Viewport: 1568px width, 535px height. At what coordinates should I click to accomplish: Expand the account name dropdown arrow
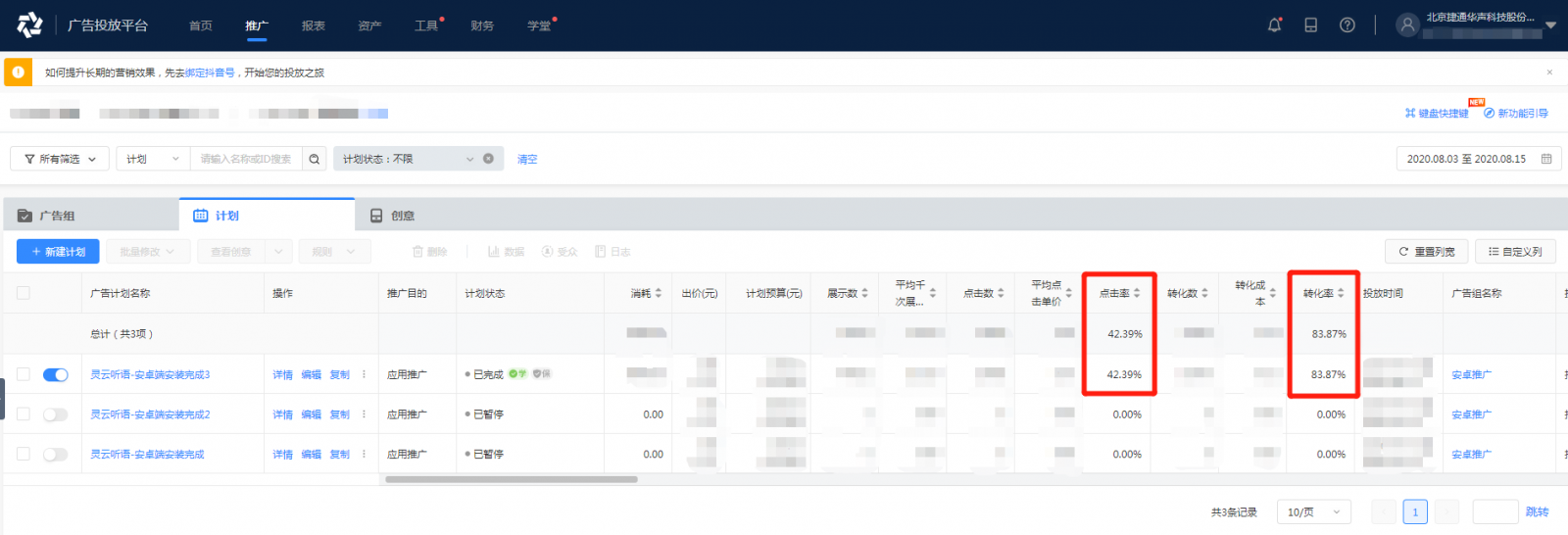(x=1550, y=25)
